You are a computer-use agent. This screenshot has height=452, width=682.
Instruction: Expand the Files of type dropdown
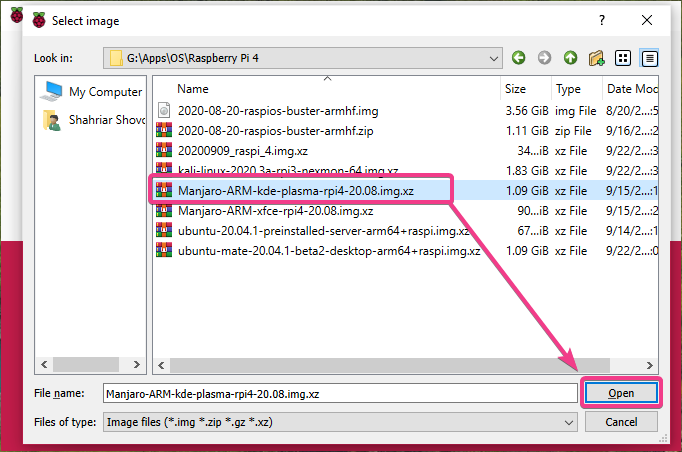[x=568, y=422]
